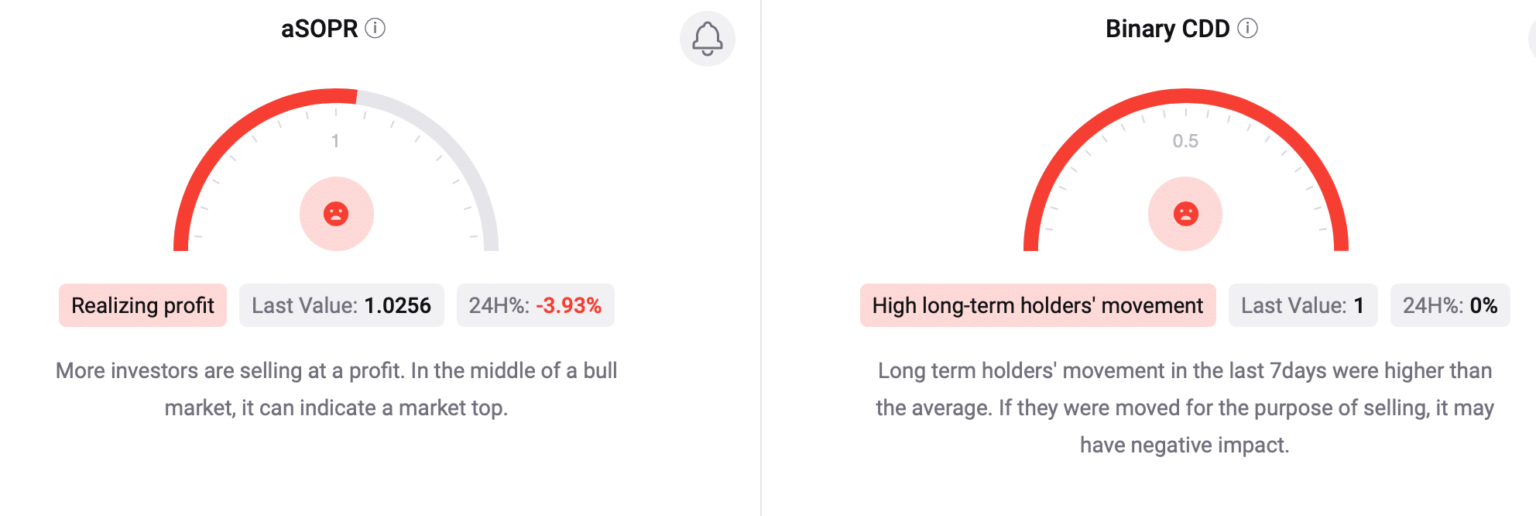Click the aSOPR info icon
Screen dimensions: 1536x516
(x=375, y=28)
